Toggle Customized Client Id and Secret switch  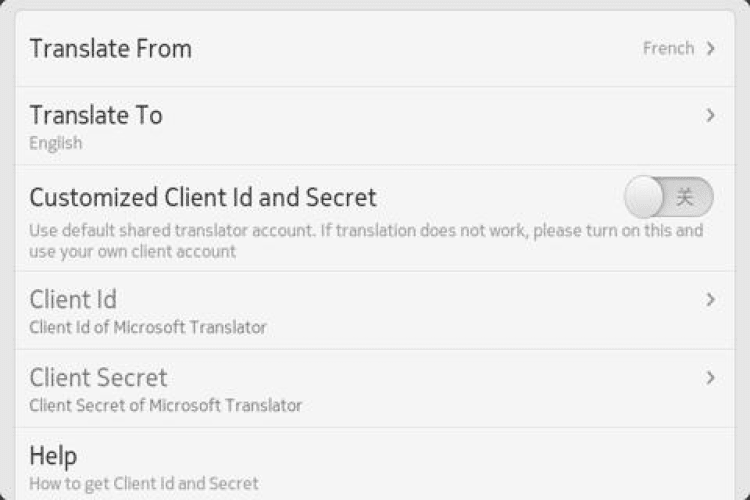pos(668,197)
